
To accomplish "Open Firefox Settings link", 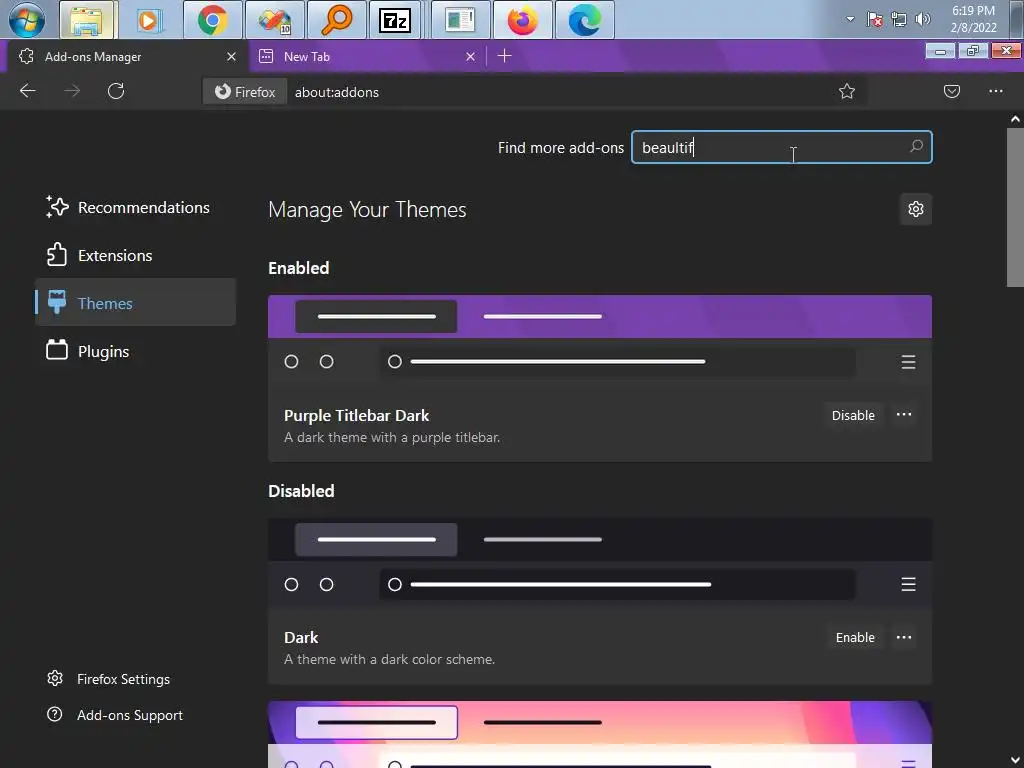I will pos(108,679).
